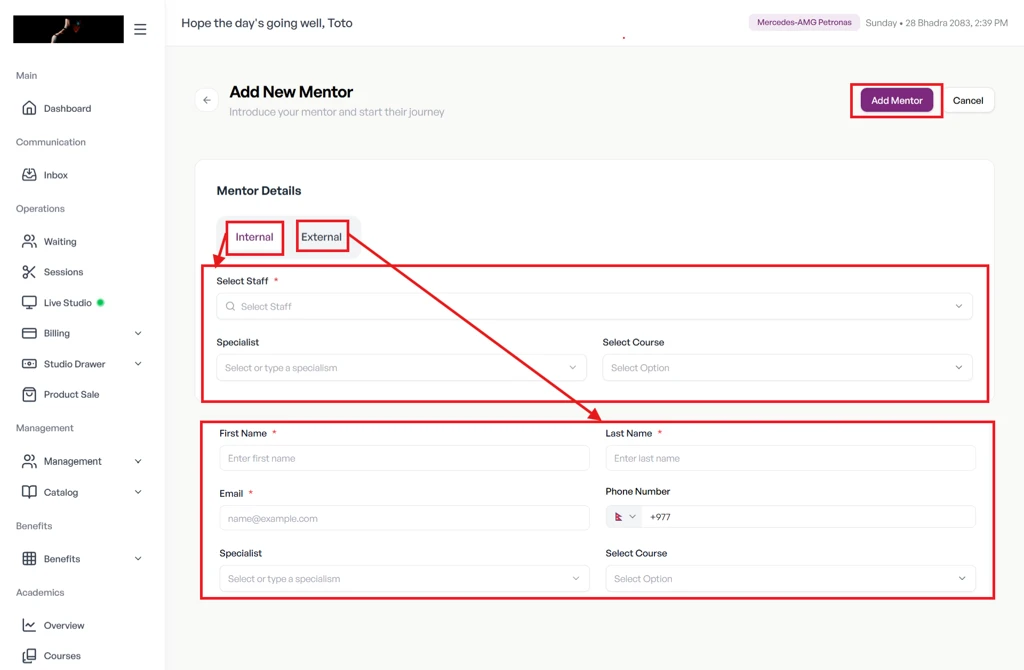Go back using the arrow button

pos(207,100)
